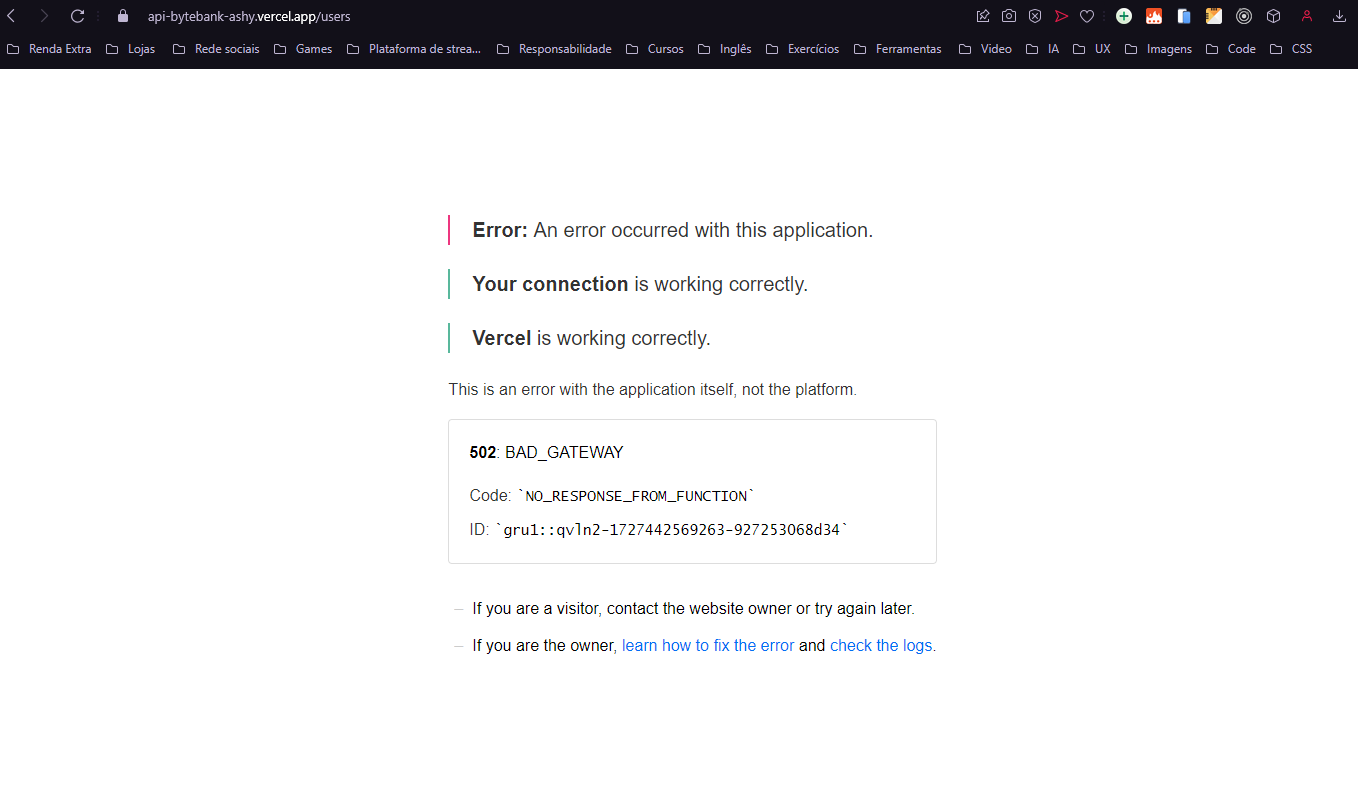This screenshot has width=1358, height=798.
Task: Open the ad blocker shield icon
Action: [x=1035, y=16]
